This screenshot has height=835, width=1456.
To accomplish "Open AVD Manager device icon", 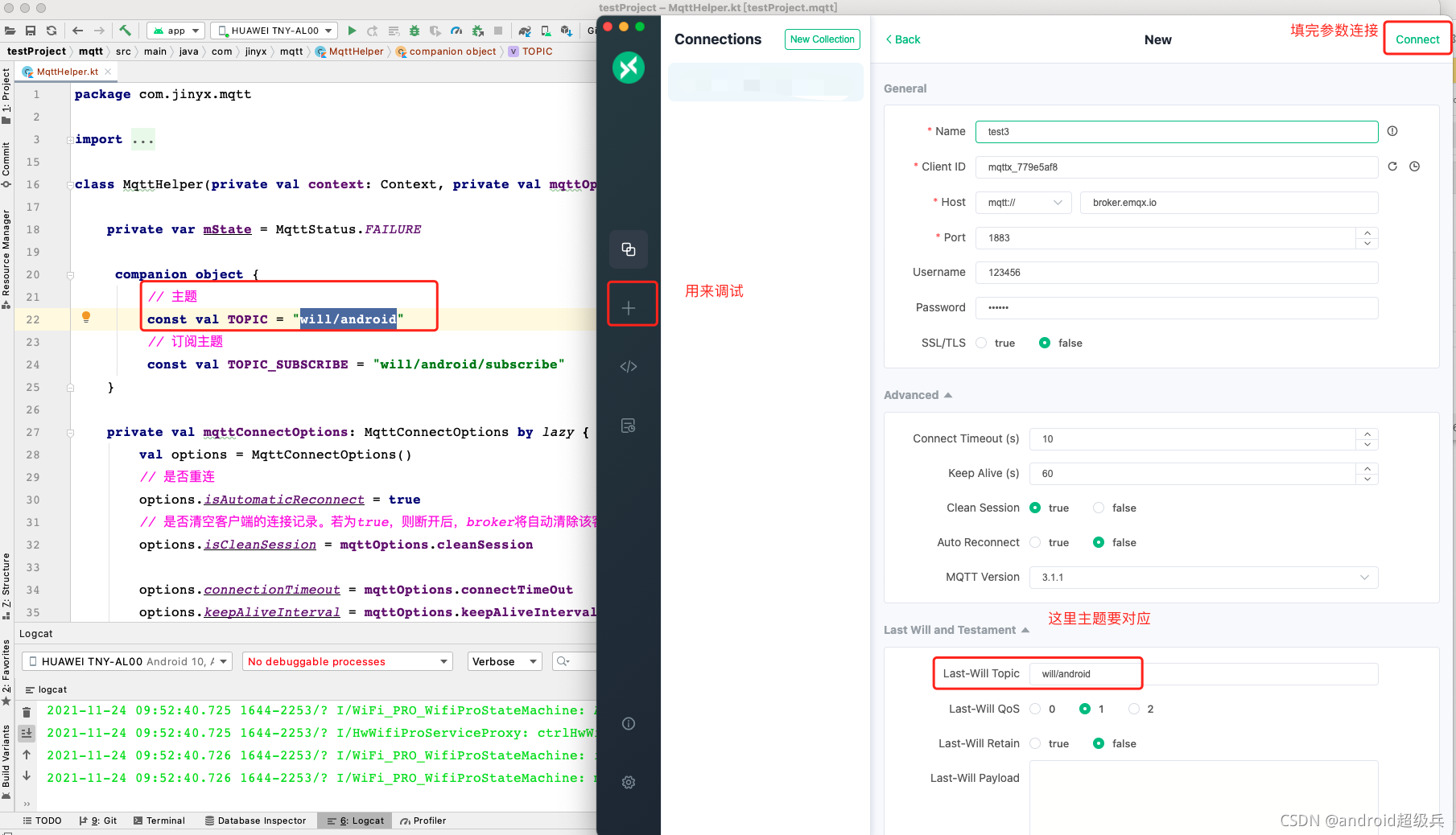I will [x=546, y=31].
